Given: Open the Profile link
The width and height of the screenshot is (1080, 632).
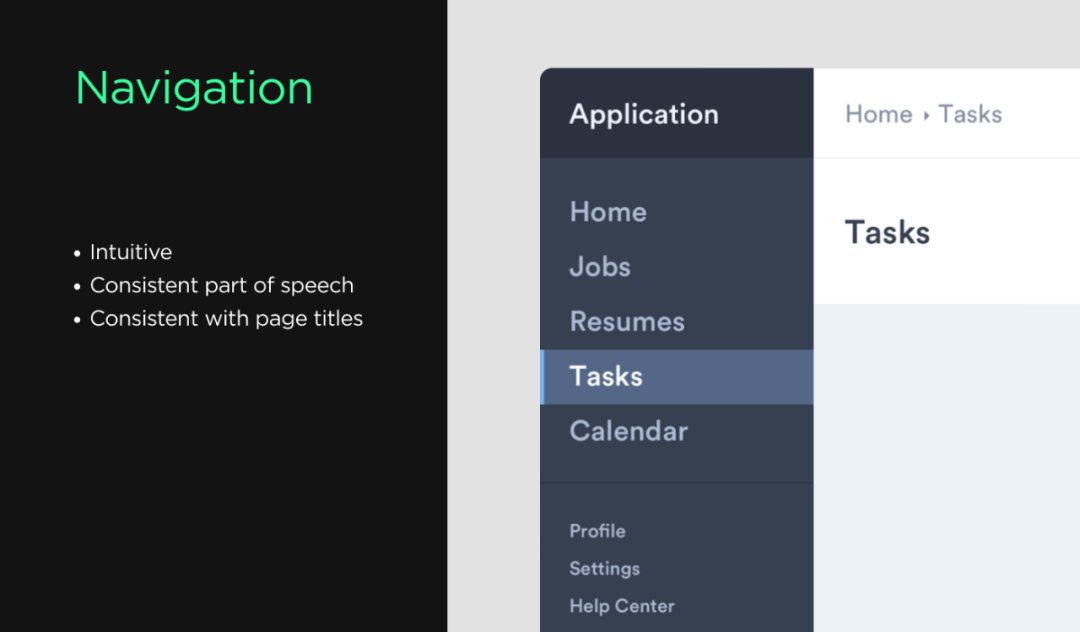Looking at the screenshot, I should pos(597,531).
